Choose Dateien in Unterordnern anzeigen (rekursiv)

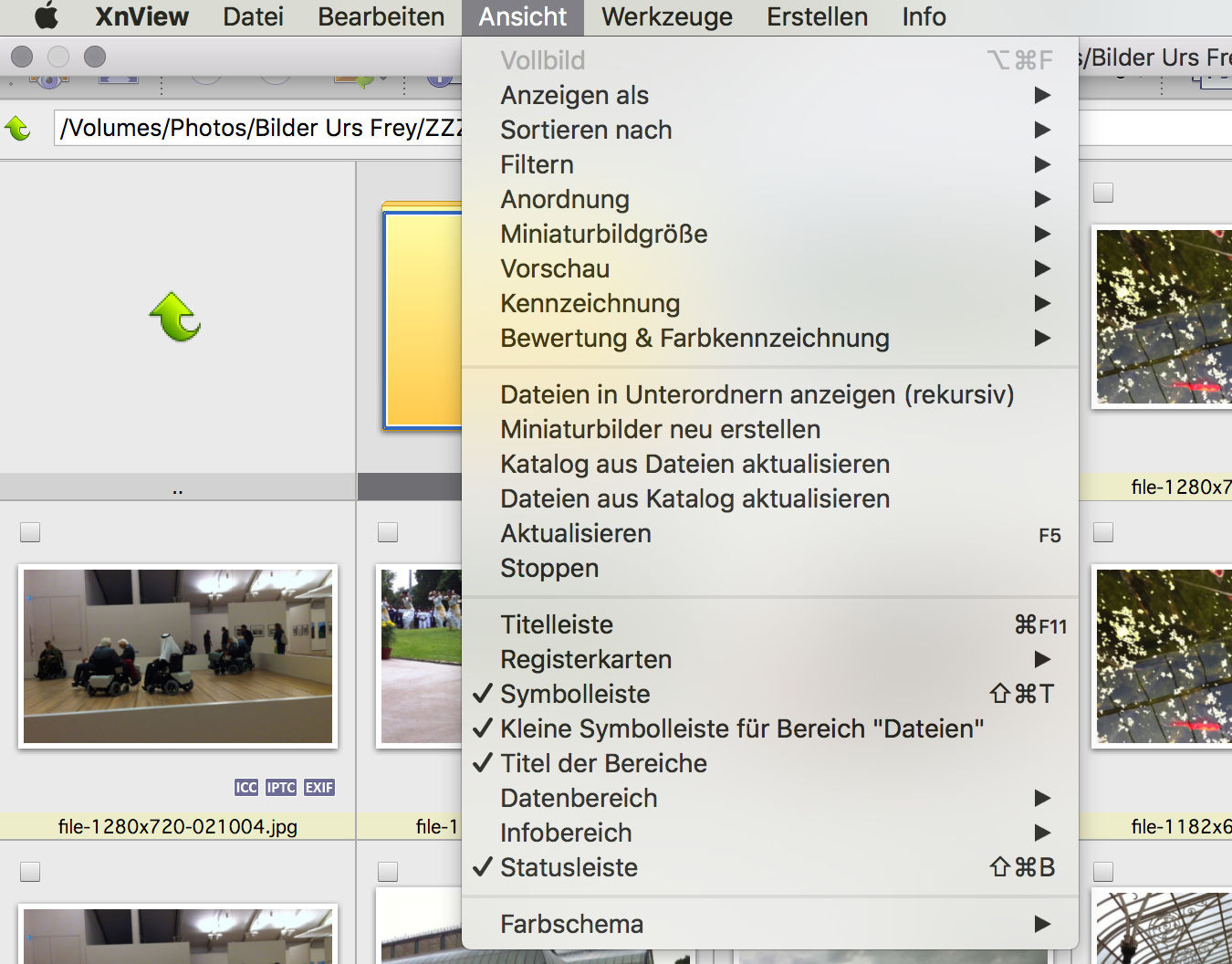click(x=770, y=394)
